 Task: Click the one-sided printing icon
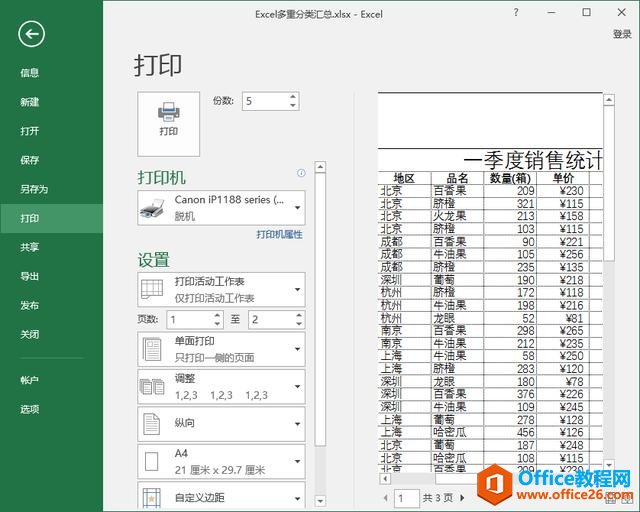click(152, 349)
